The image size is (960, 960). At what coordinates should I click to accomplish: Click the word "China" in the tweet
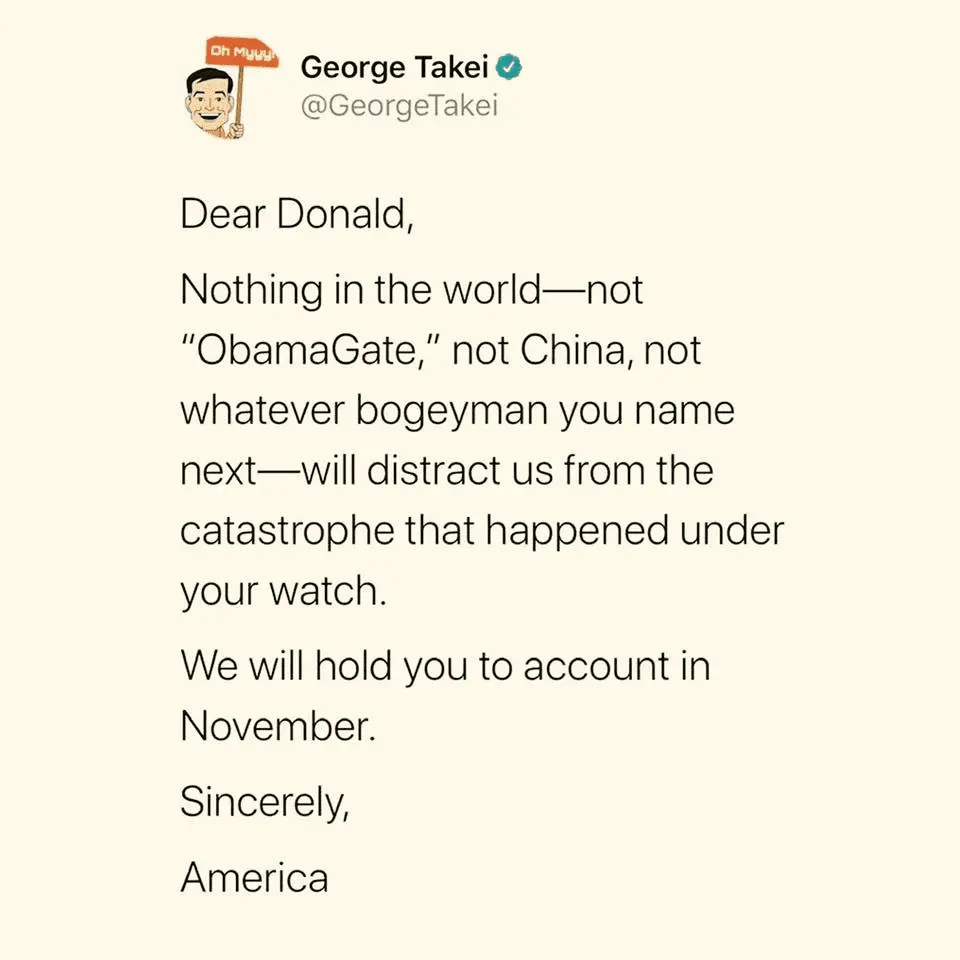[574, 351]
